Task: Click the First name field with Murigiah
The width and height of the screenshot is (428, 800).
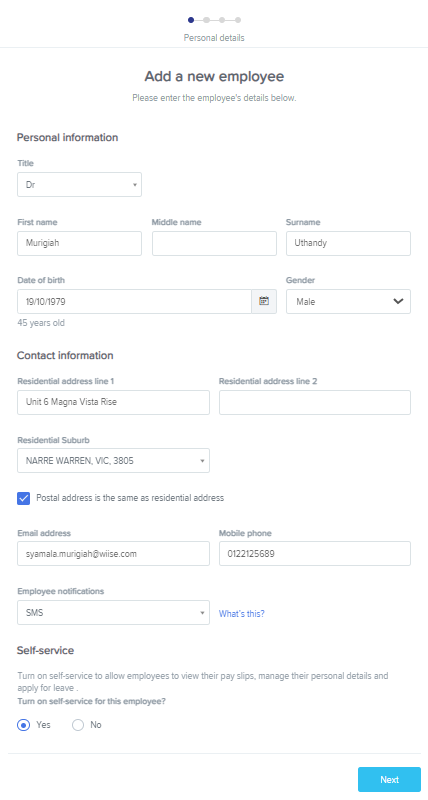Action: 80,243
